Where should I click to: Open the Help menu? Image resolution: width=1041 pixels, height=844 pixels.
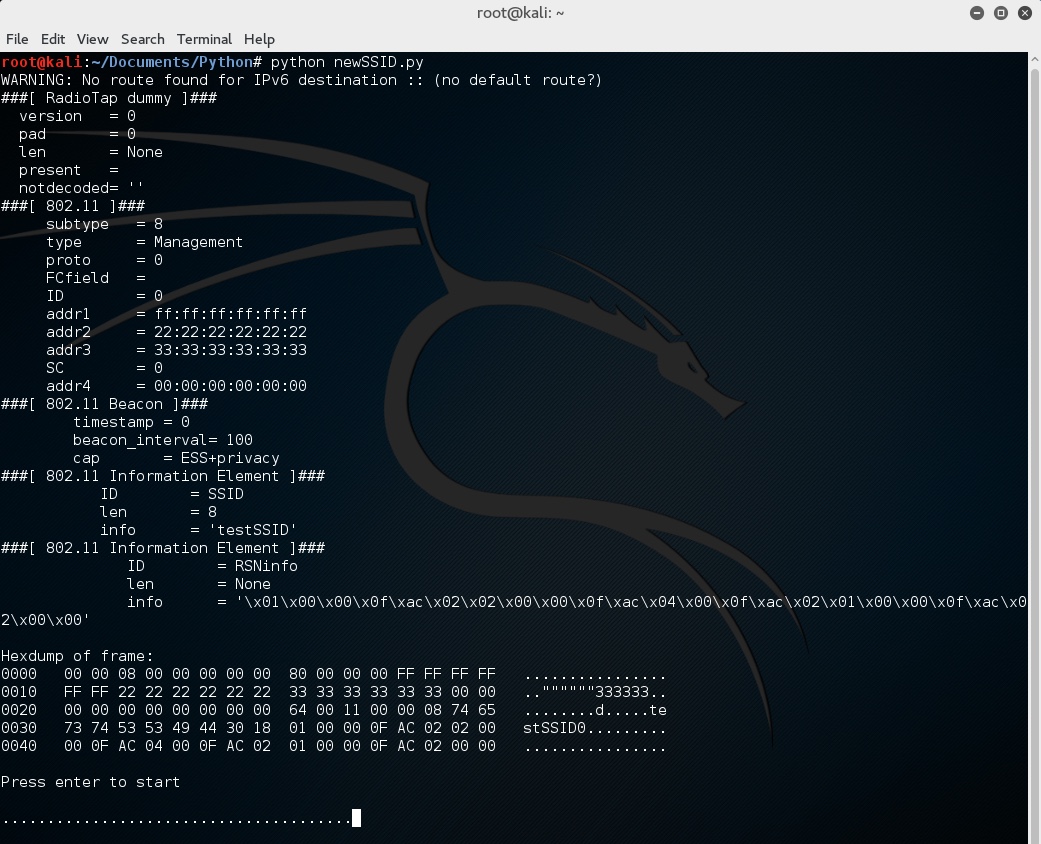(259, 39)
